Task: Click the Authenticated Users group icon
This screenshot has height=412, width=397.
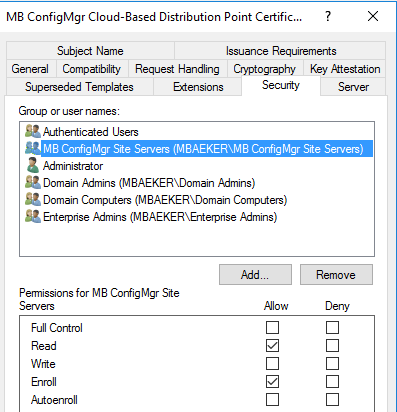Action: click(x=33, y=131)
